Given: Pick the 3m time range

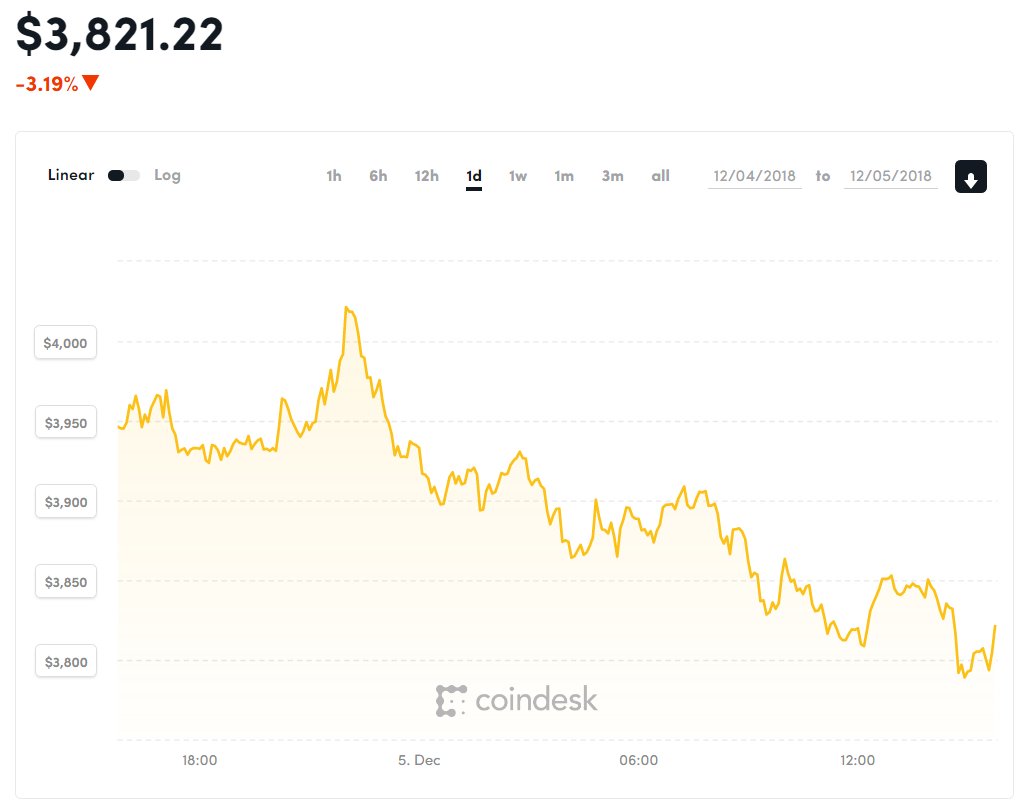Looking at the screenshot, I should [612, 176].
